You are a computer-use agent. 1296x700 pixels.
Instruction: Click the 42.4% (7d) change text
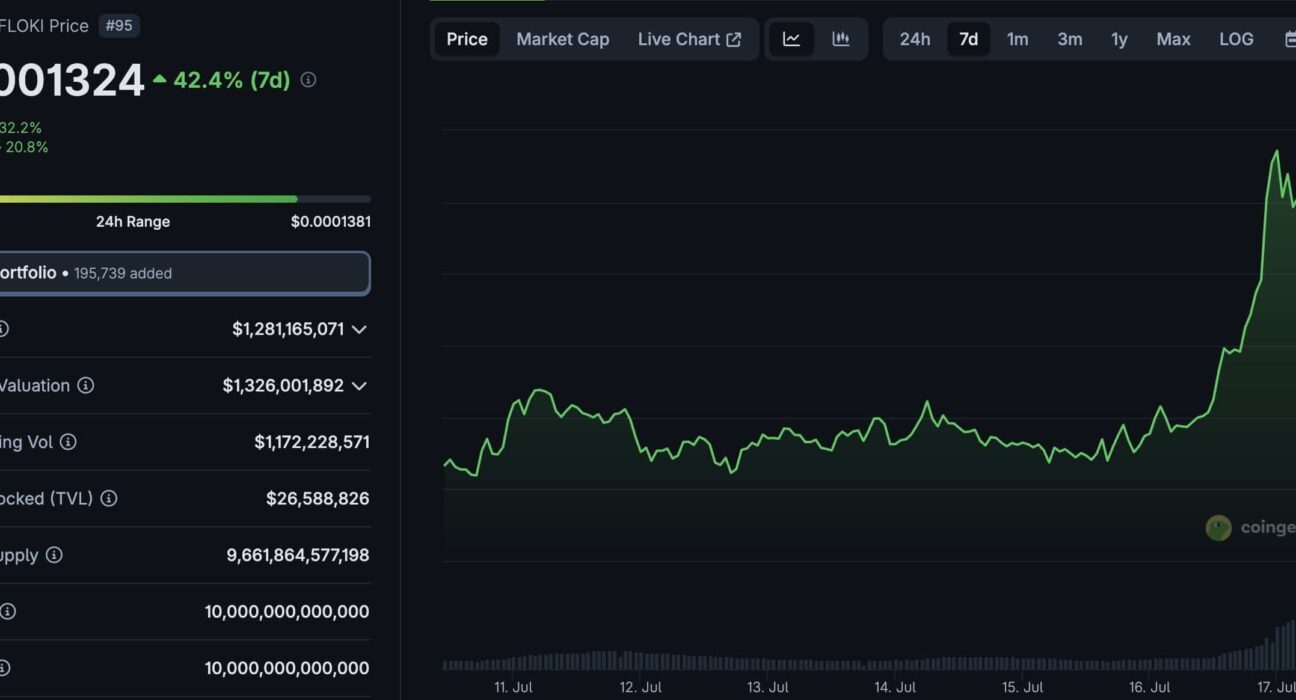click(x=231, y=80)
